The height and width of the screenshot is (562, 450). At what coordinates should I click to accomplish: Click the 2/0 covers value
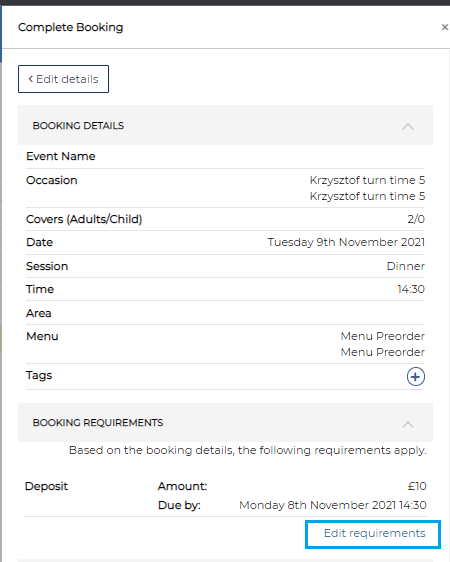pyautogui.click(x=416, y=219)
